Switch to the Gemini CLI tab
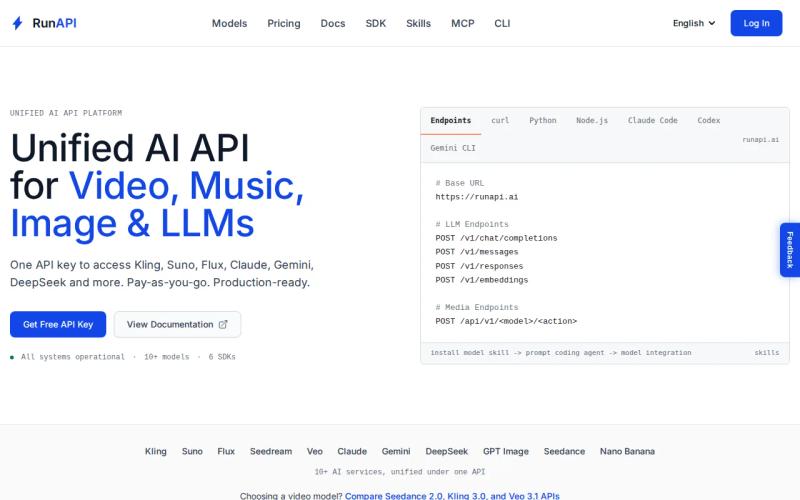 [x=453, y=148]
